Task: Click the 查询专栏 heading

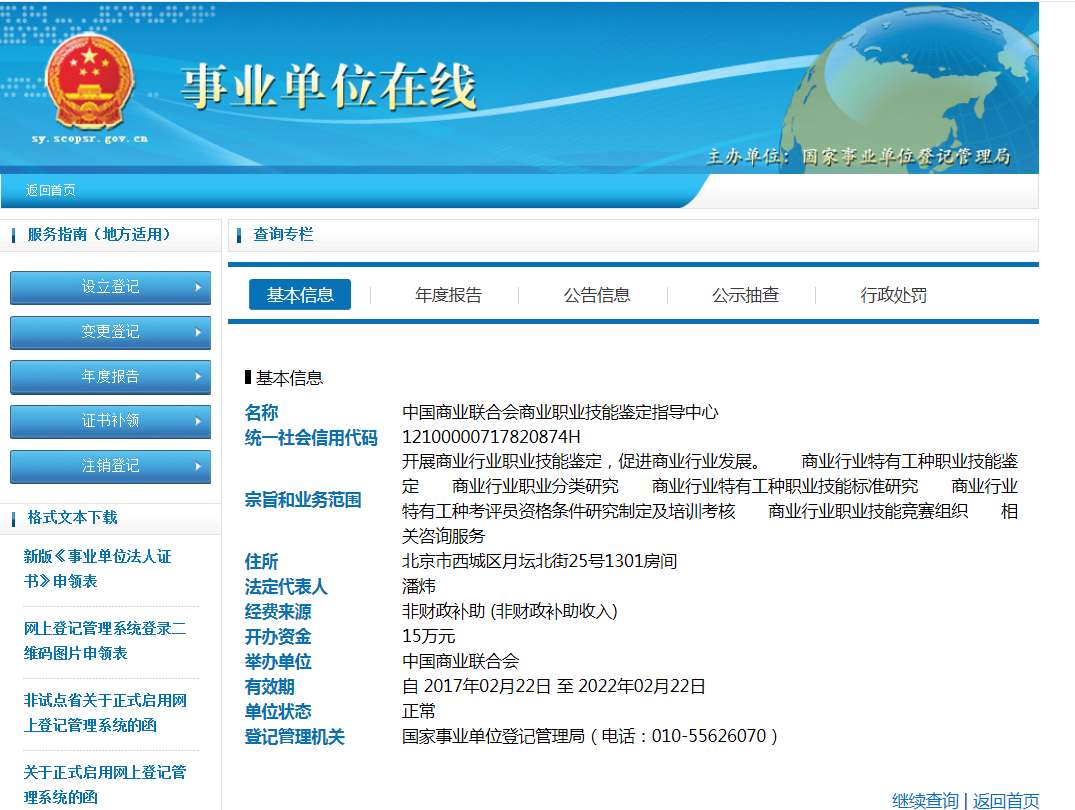Action: (283, 235)
